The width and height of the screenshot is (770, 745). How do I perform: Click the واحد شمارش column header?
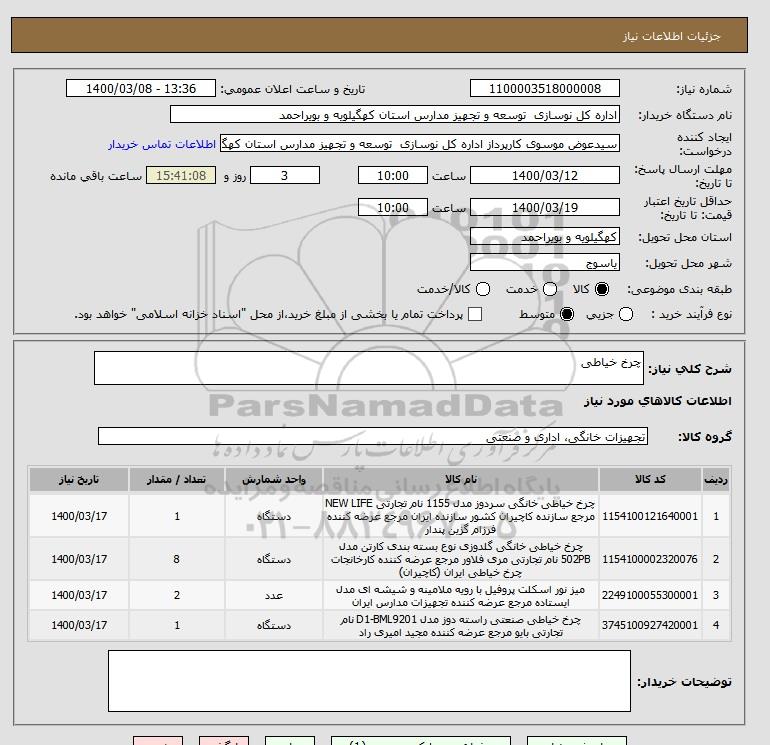(274, 479)
